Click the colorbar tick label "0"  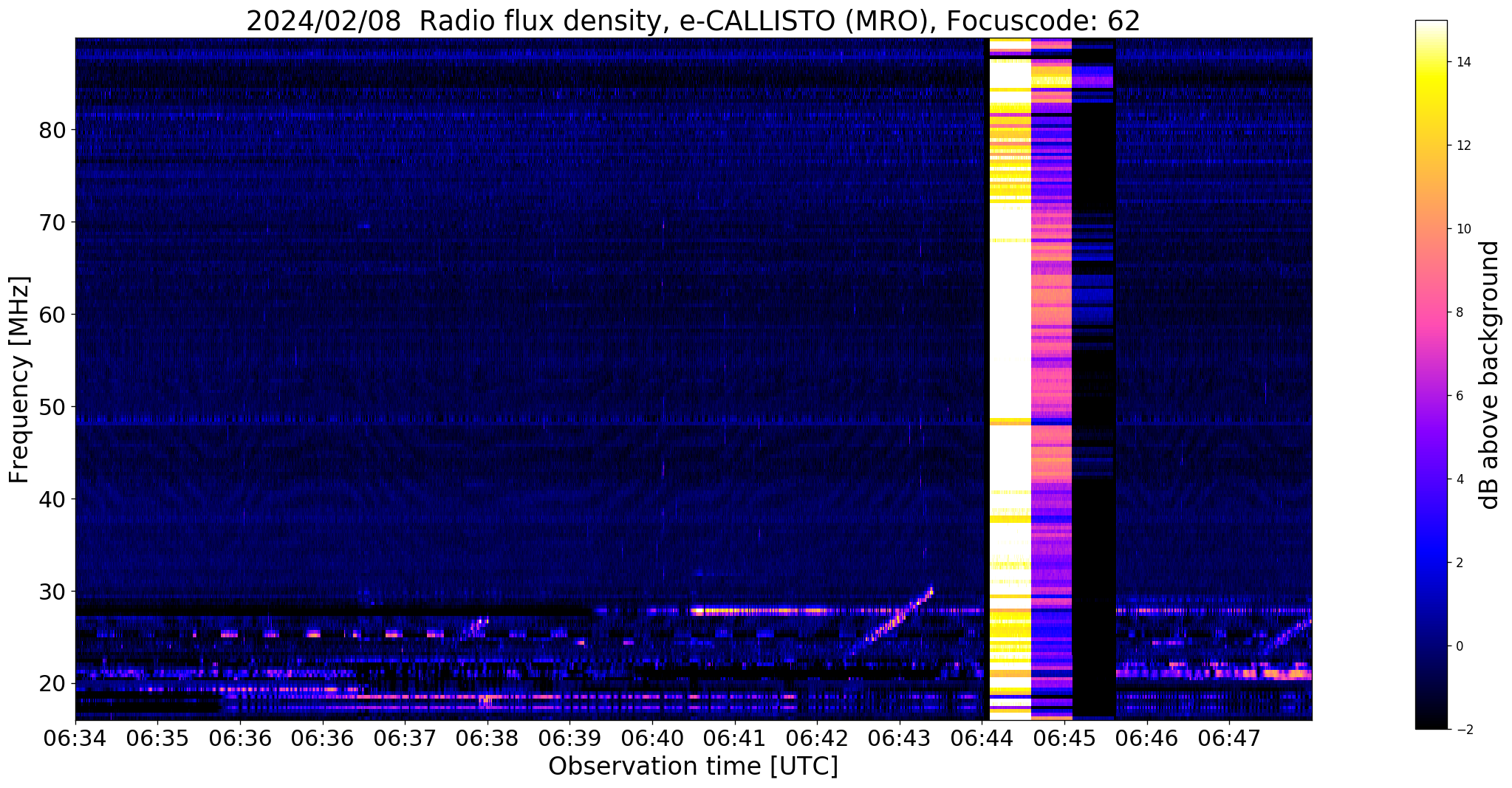tap(1460, 646)
